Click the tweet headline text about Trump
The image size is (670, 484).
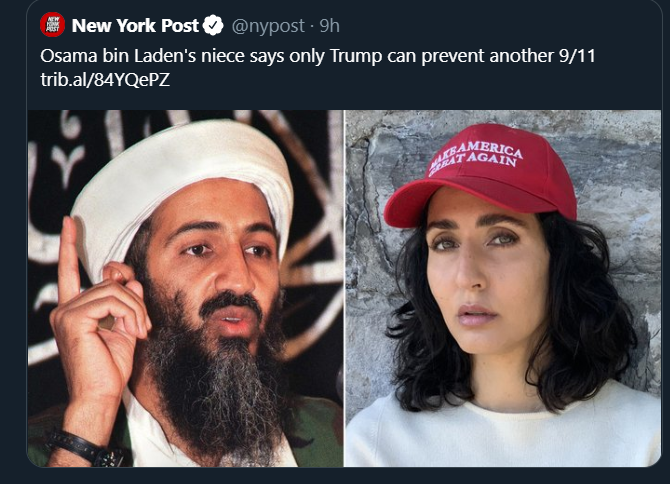(x=317, y=56)
